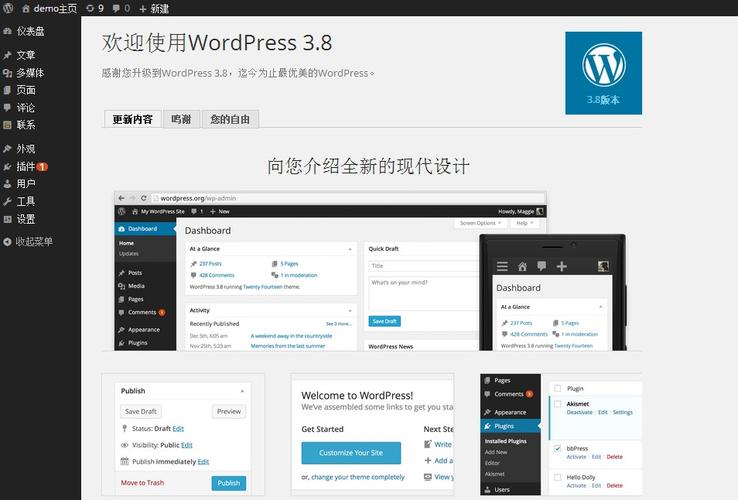
Task: Click the 新建 (new) admin bar item
Action: (154, 8)
